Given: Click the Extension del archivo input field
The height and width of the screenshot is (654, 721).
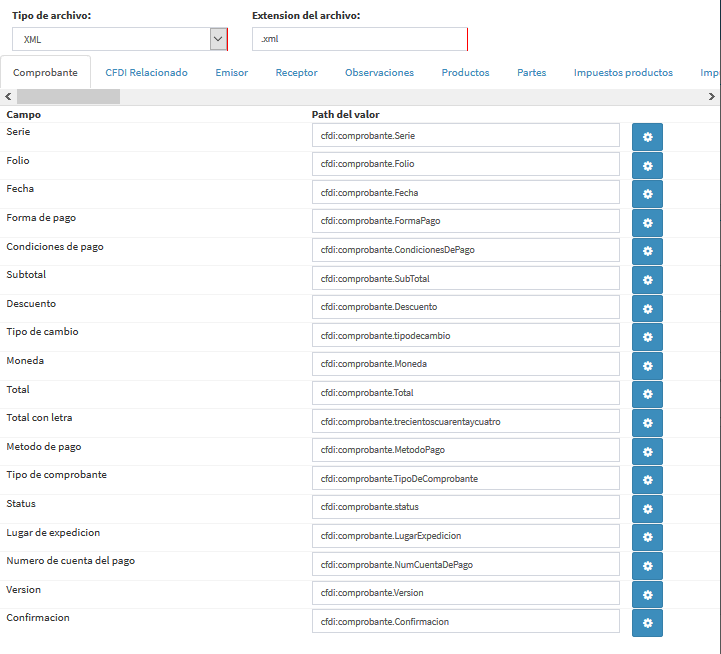Looking at the screenshot, I should point(359,39).
